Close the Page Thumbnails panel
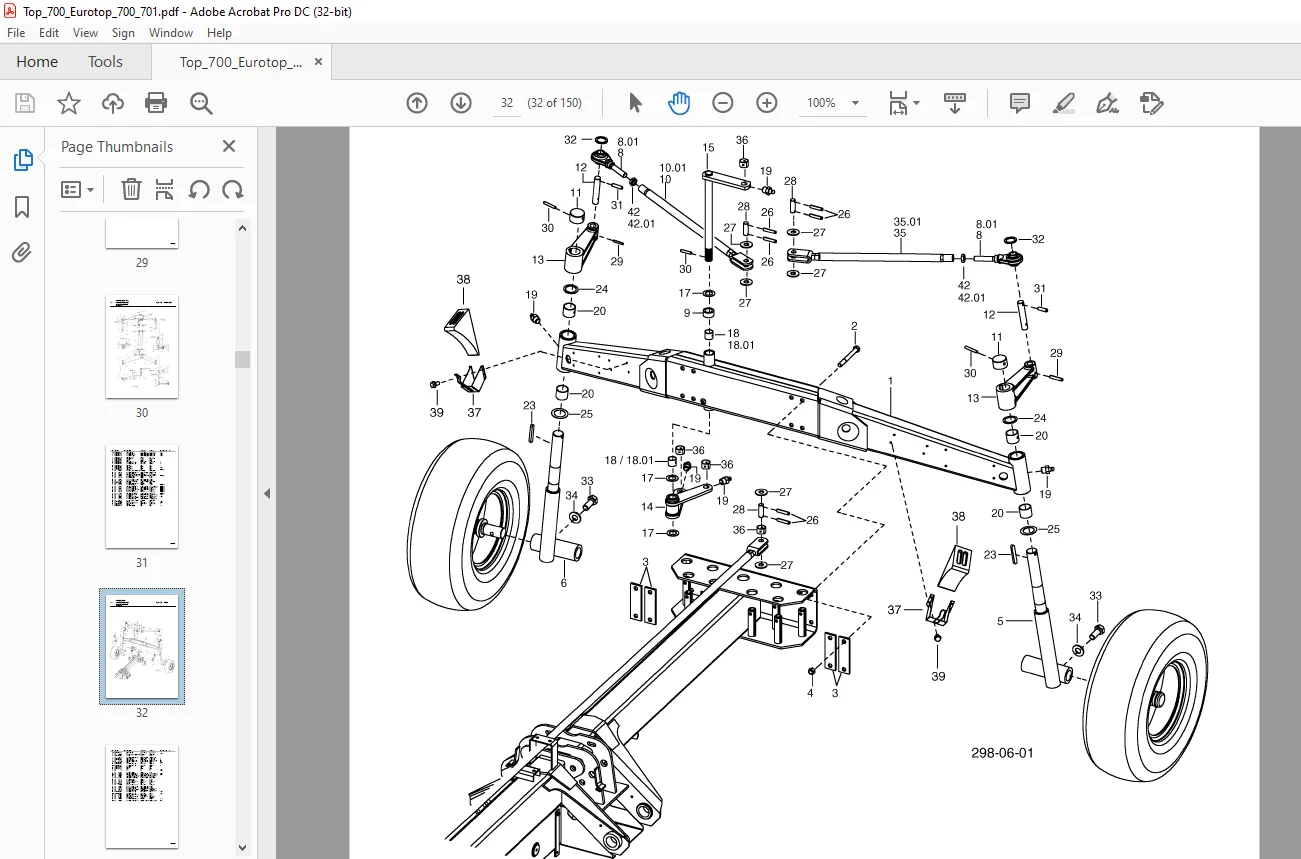 (x=229, y=146)
